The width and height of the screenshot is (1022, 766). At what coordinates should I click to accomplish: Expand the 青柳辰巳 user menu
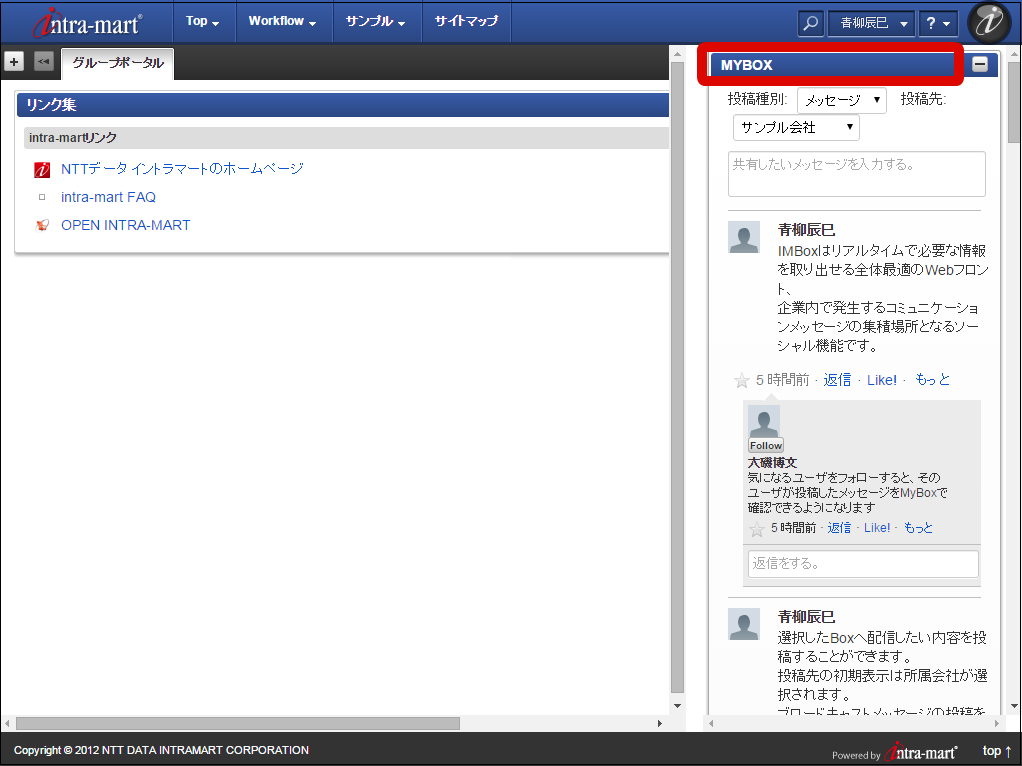(871, 23)
